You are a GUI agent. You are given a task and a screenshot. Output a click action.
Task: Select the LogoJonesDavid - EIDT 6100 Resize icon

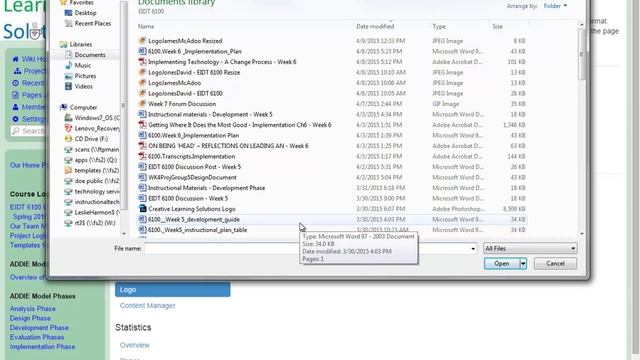coord(142,72)
